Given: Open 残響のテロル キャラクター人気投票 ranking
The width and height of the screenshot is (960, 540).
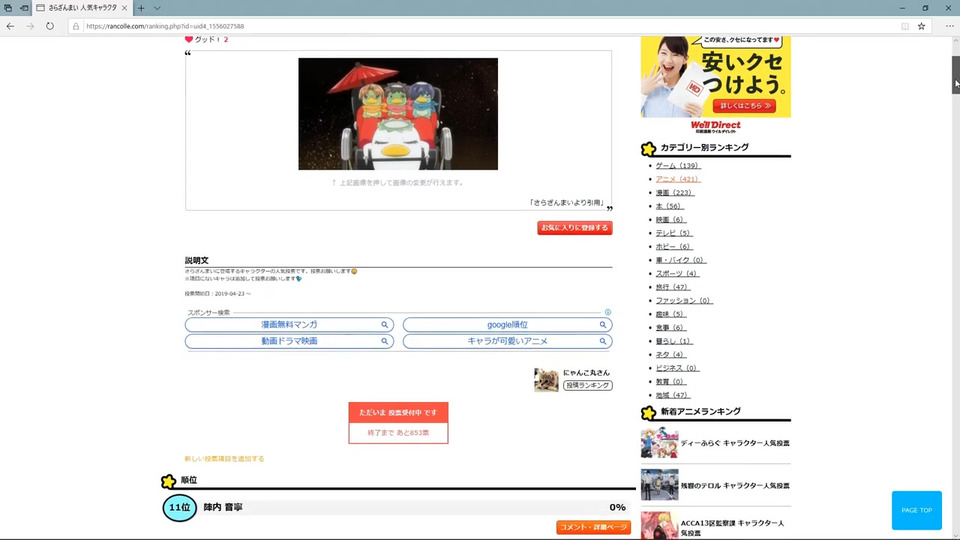Looking at the screenshot, I should tap(735, 486).
